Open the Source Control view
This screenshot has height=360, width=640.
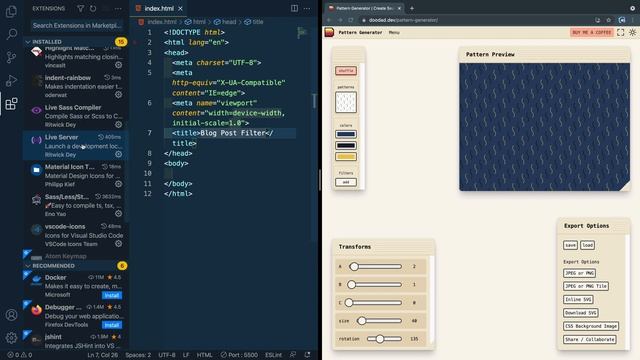11,57
